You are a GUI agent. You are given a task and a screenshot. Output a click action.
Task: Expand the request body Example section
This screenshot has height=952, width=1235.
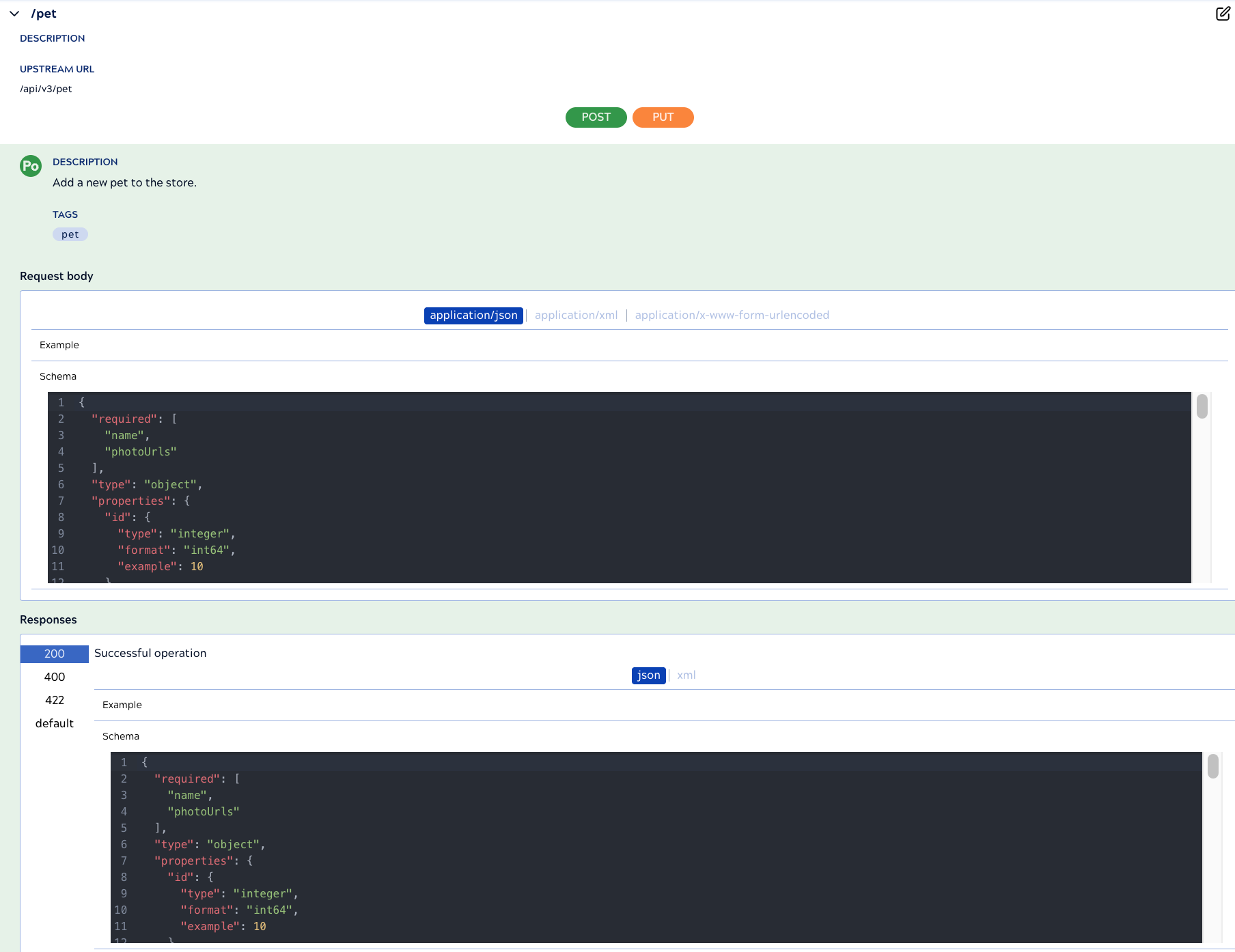(x=59, y=345)
